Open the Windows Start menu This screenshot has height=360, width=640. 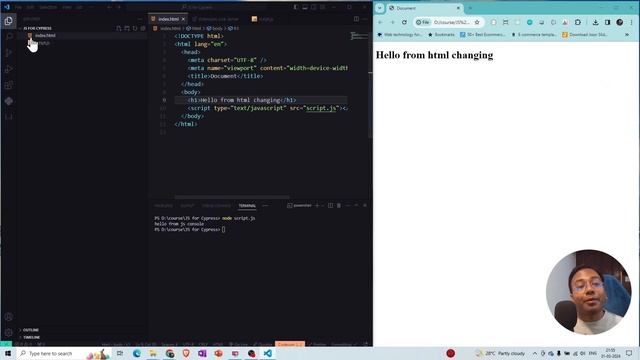point(8,353)
